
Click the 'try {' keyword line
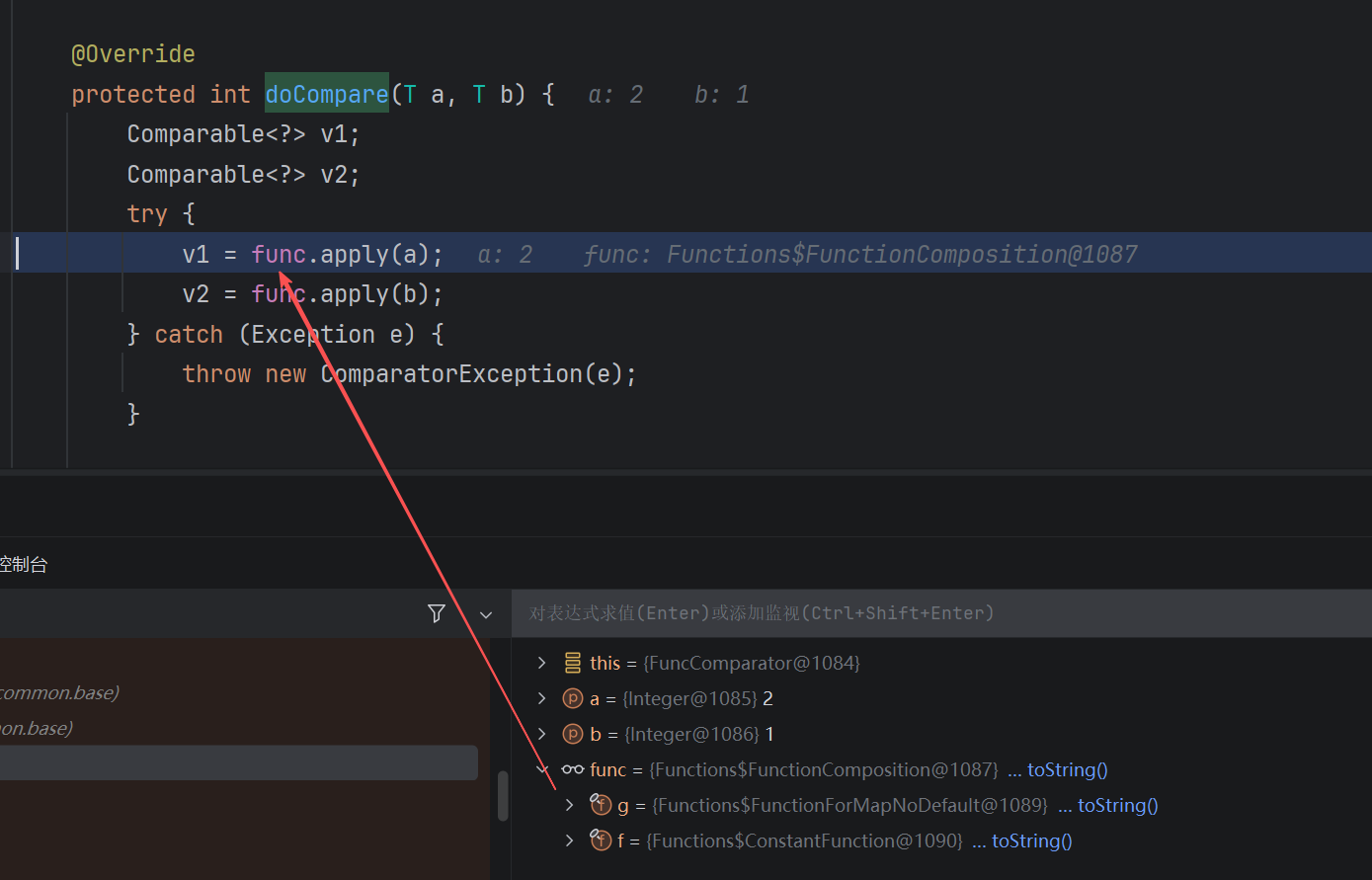click(x=161, y=214)
